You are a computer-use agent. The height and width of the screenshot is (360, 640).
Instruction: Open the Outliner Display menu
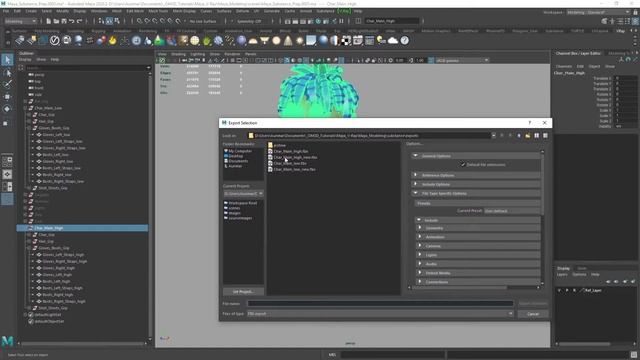(24, 59)
